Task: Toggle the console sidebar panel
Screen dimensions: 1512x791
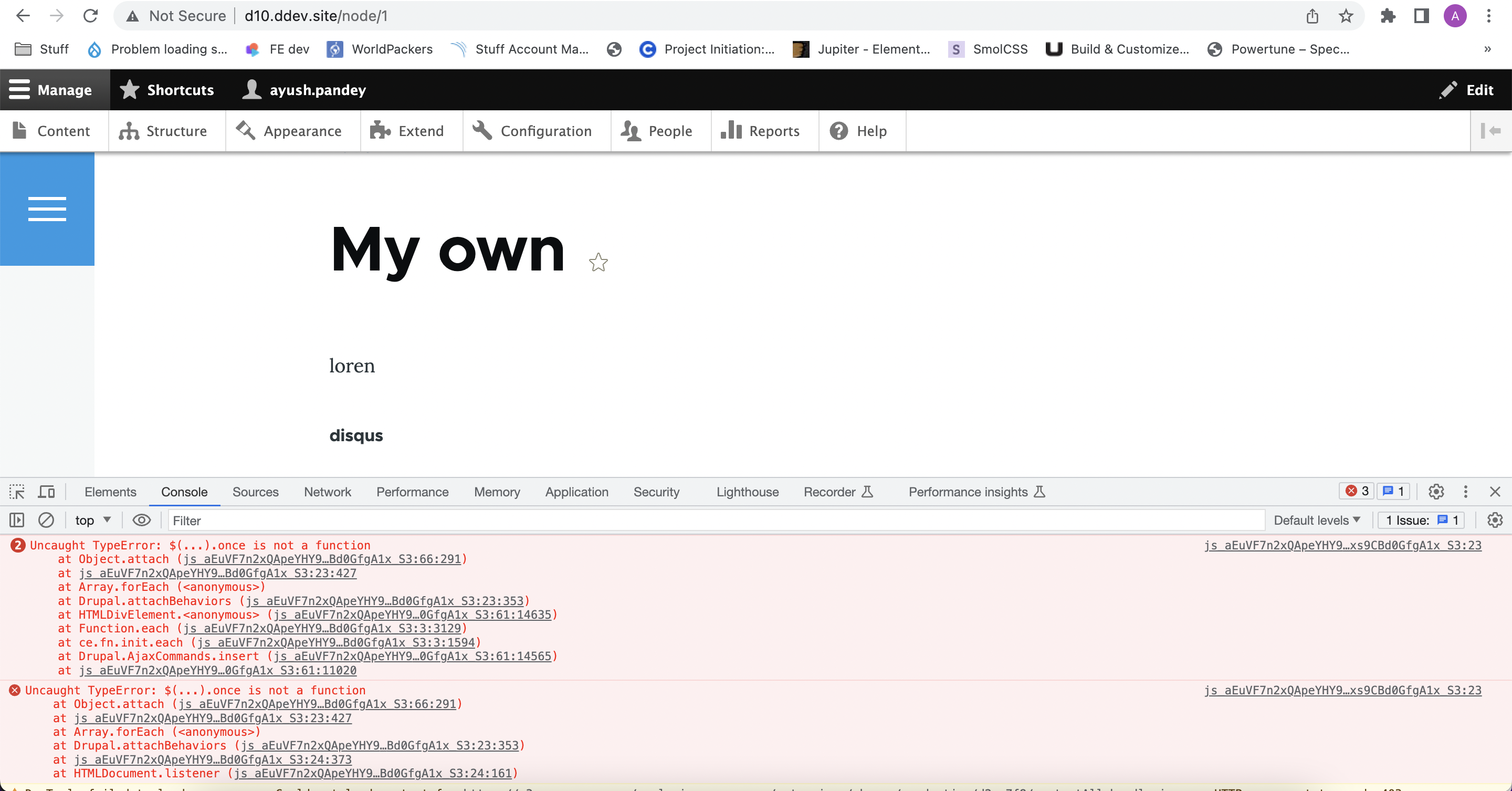Action: click(x=17, y=521)
